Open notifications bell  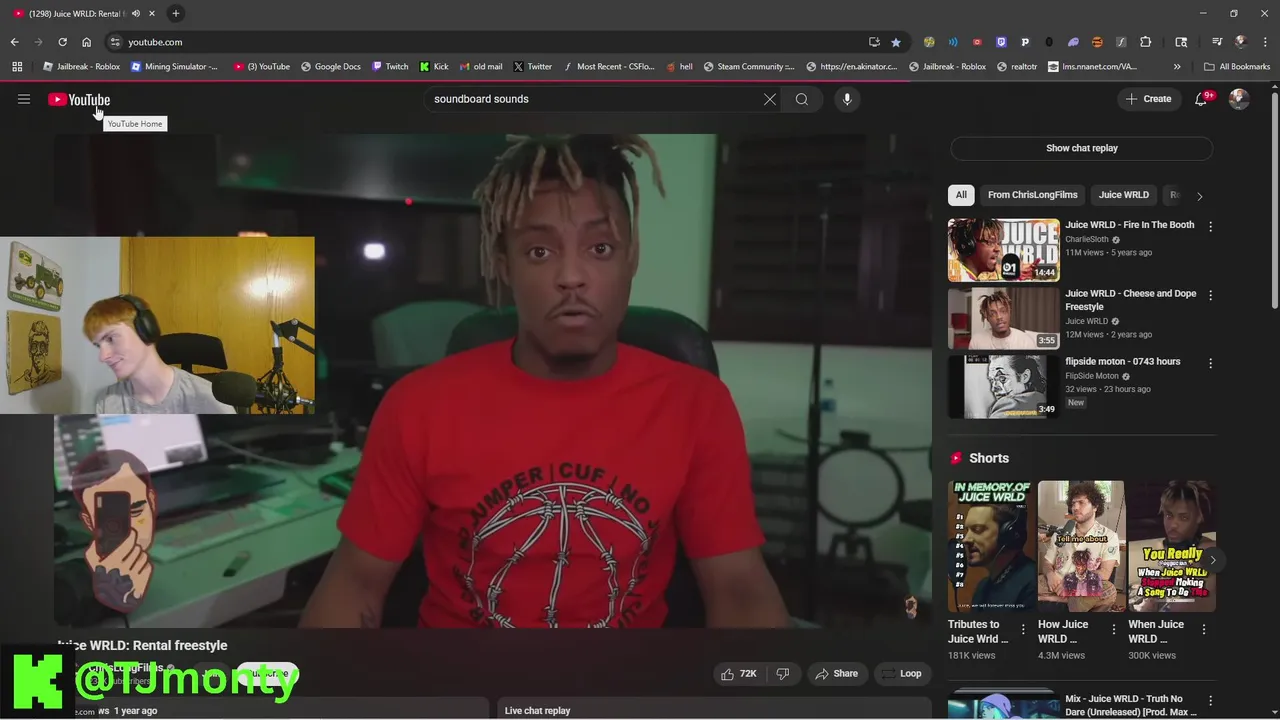[x=1201, y=99]
